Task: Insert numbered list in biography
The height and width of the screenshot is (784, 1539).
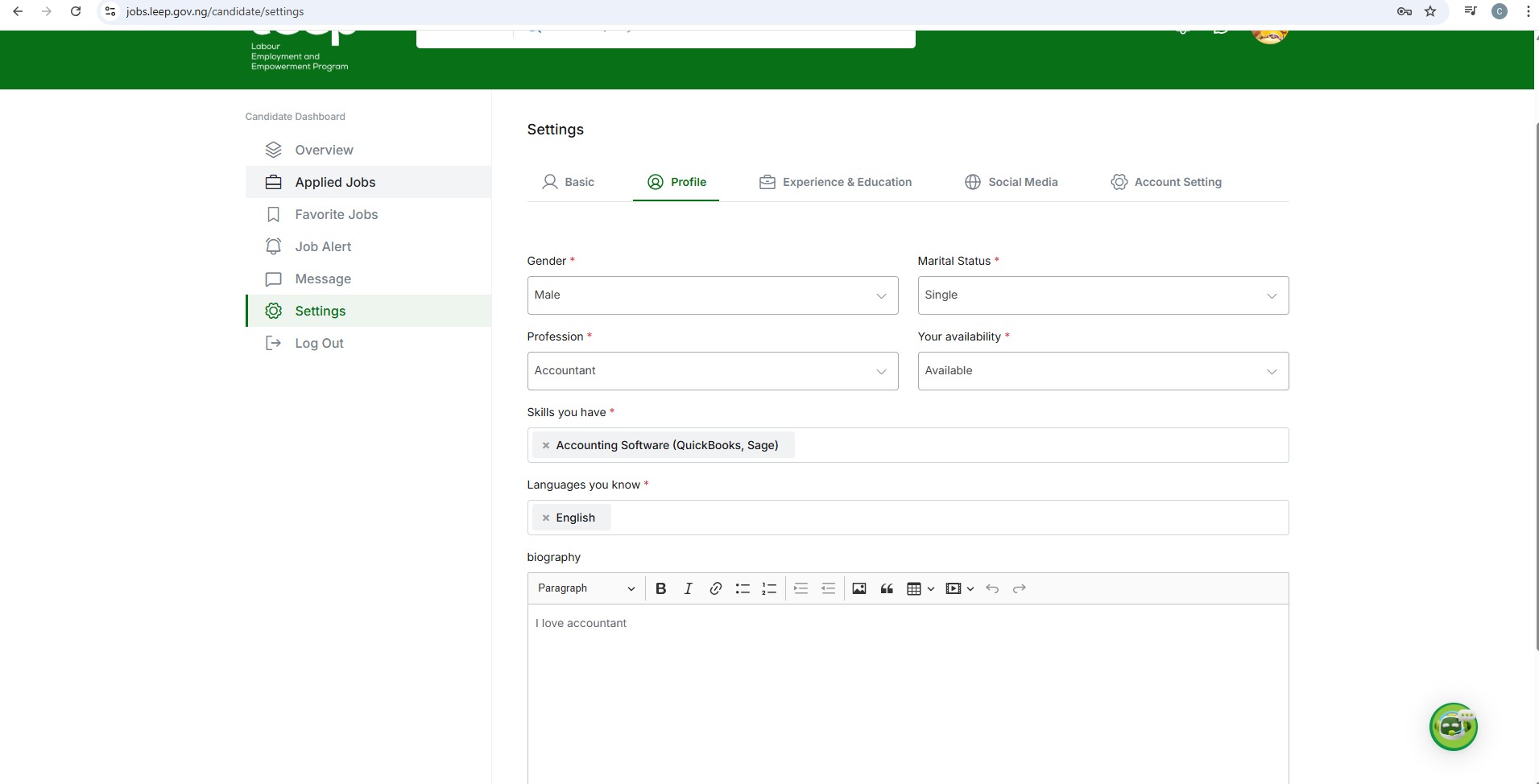Action: (x=769, y=588)
